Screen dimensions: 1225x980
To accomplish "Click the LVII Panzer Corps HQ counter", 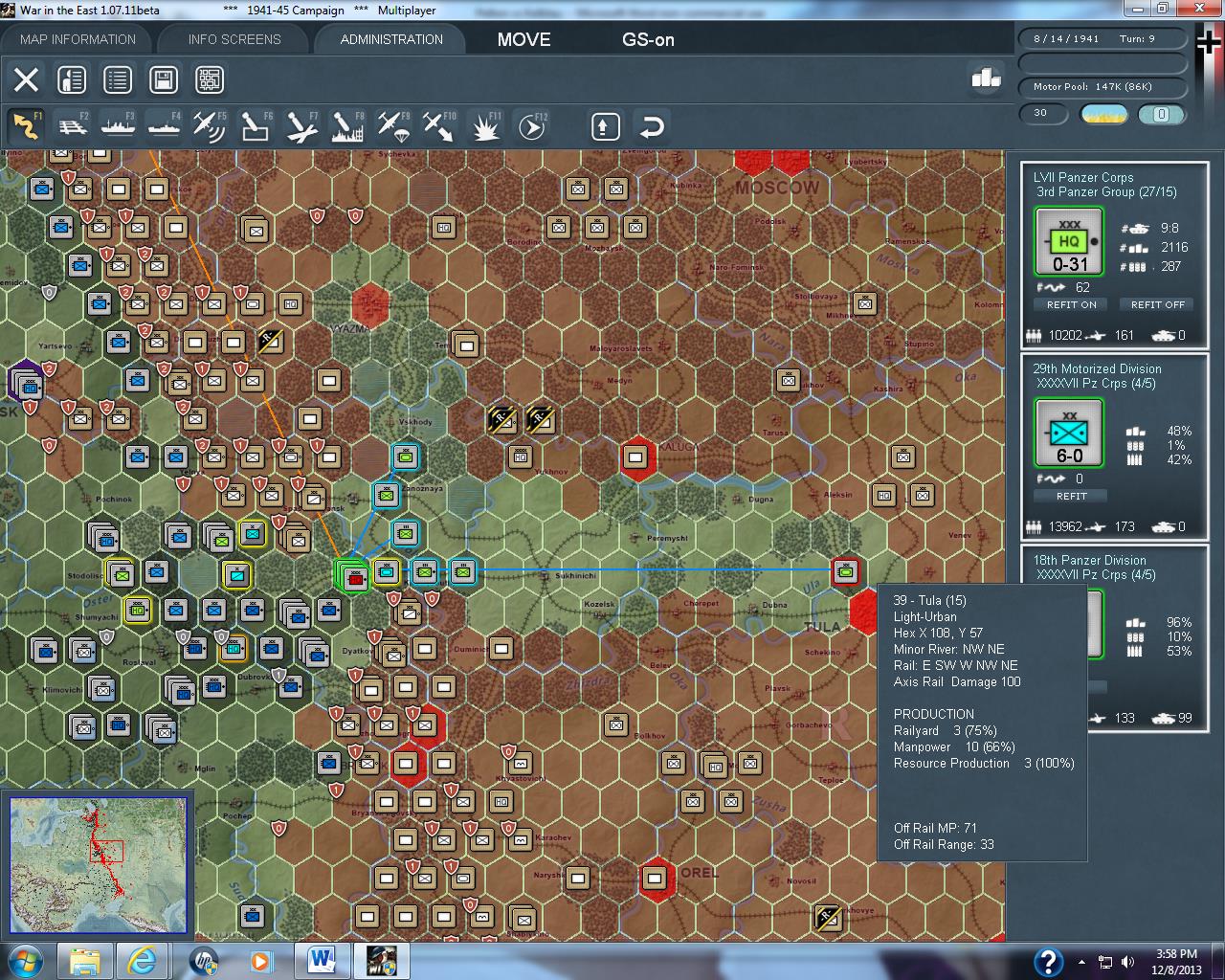I will tap(1069, 241).
